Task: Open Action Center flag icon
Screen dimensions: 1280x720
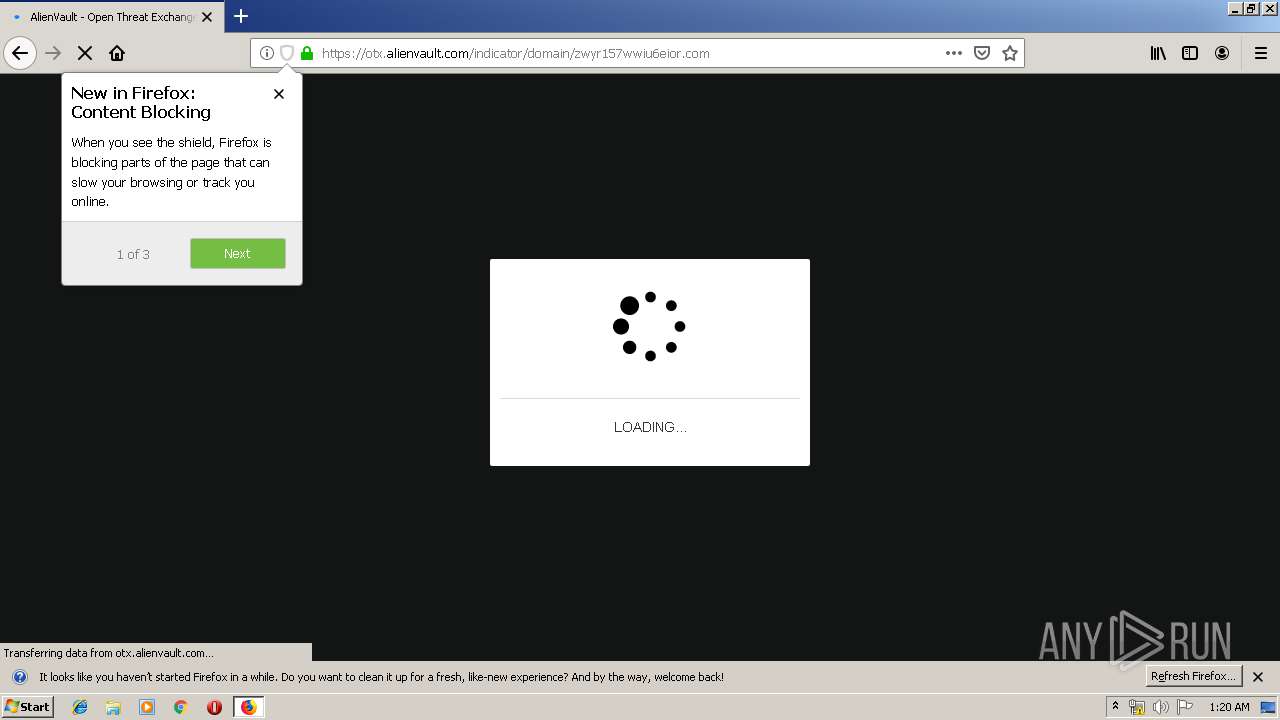Action: pyautogui.click(x=1185, y=707)
